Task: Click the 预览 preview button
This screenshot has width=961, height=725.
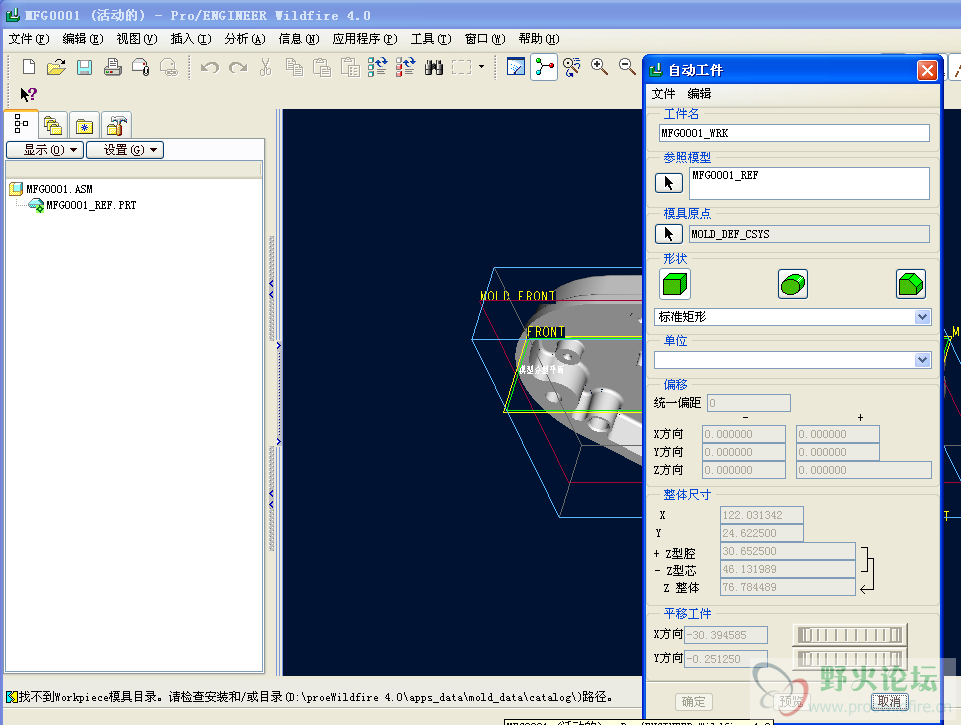Action: [791, 702]
